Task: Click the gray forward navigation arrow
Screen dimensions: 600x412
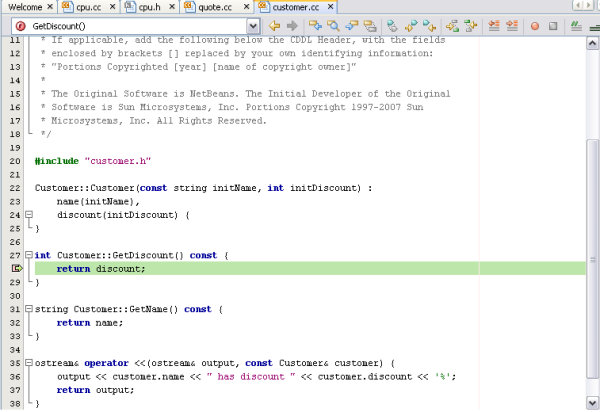Action: (292, 26)
